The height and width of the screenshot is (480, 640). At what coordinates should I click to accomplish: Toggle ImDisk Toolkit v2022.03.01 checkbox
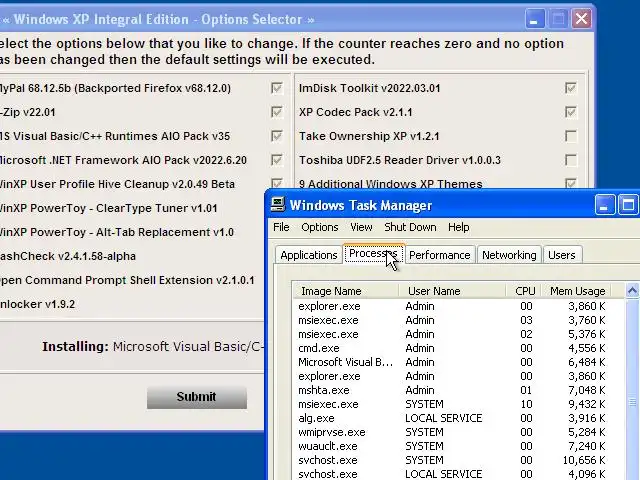(x=571, y=88)
